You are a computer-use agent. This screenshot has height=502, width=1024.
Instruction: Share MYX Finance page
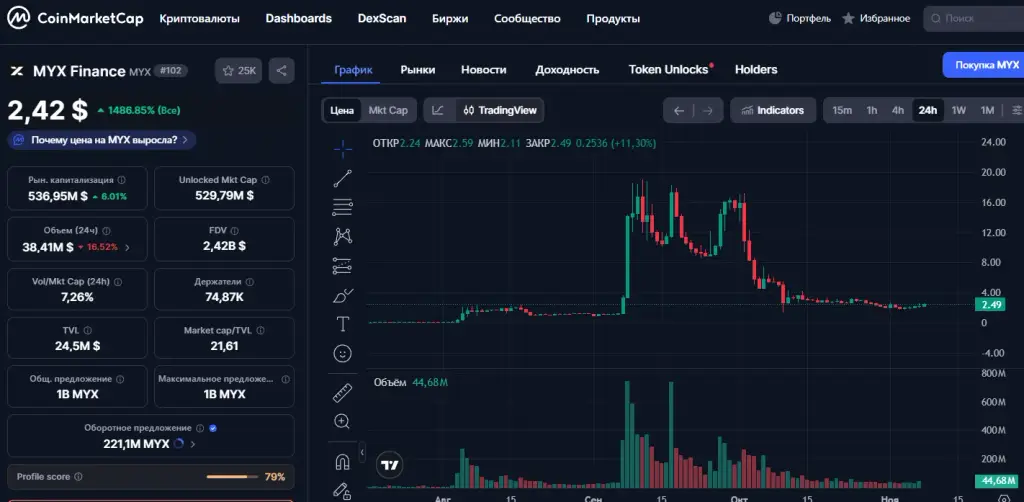click(281, 71)
